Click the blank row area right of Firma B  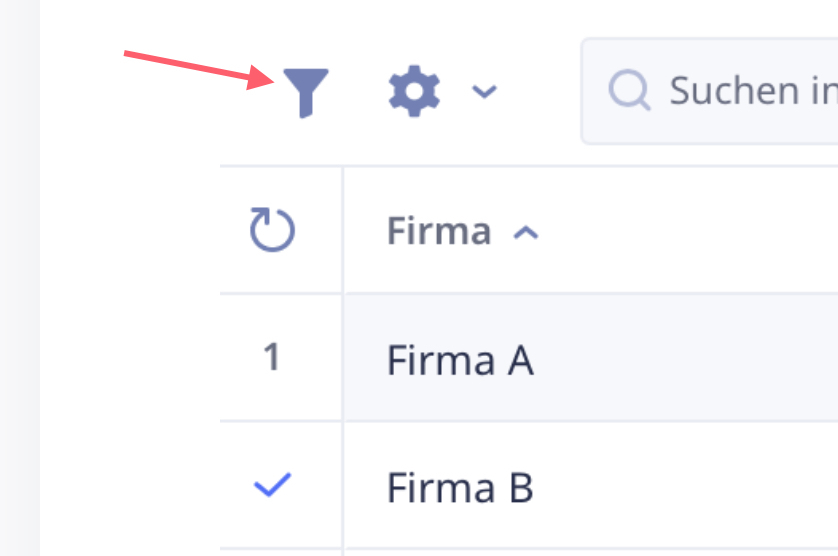(x=687, y=485)
